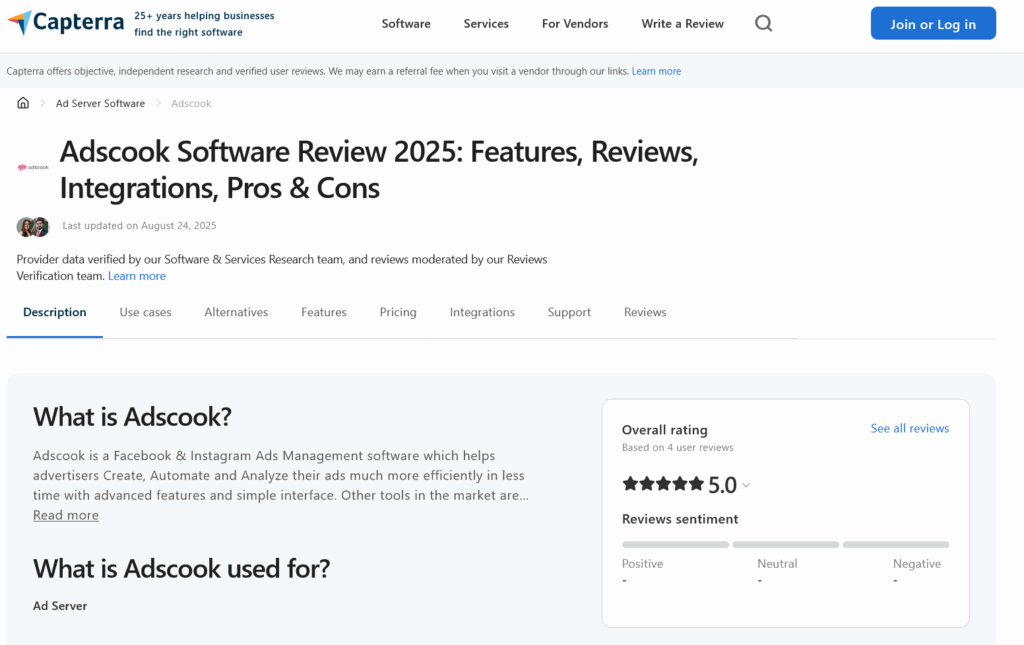Click the Neutral sentiment bar
The width and height of the screenshot is (1024, 645).
pos(786,544)
